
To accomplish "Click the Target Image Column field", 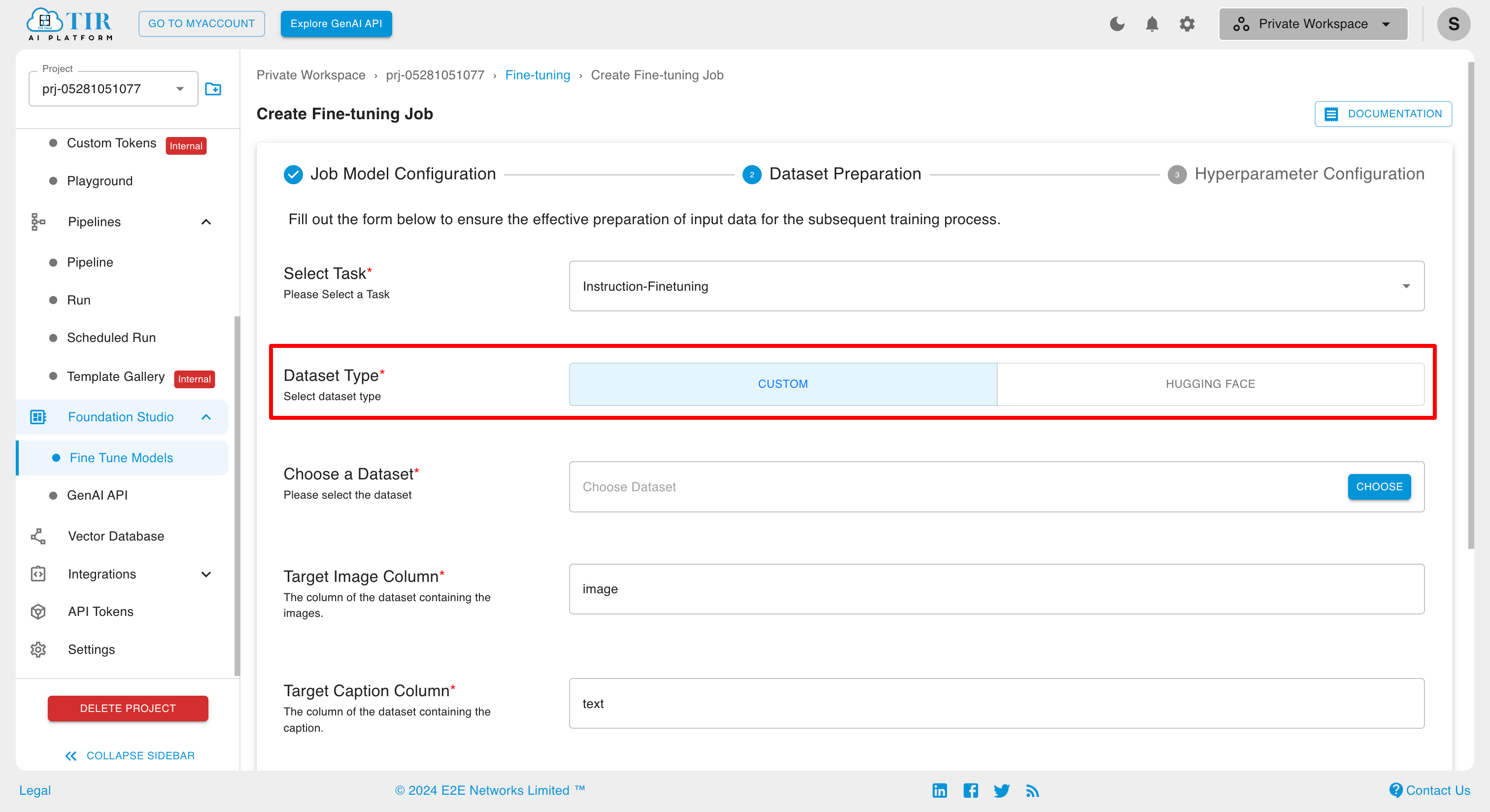I will pyautogui.click(x=996, y=589).
